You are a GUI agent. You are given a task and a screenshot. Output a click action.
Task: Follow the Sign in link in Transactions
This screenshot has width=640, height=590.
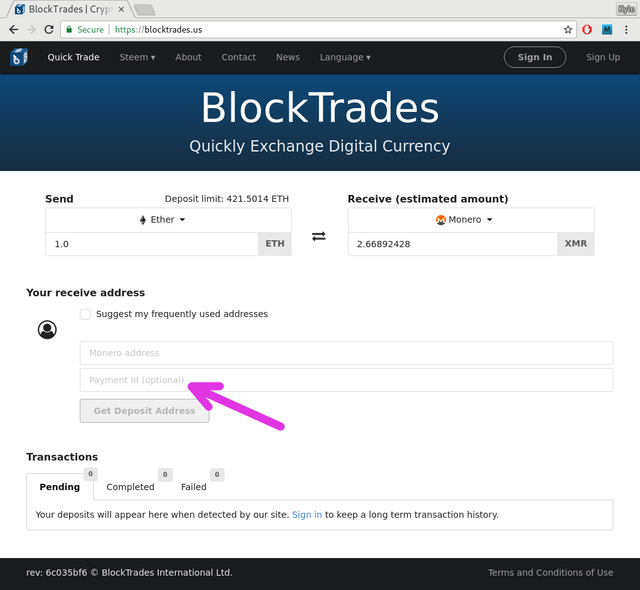307,515
